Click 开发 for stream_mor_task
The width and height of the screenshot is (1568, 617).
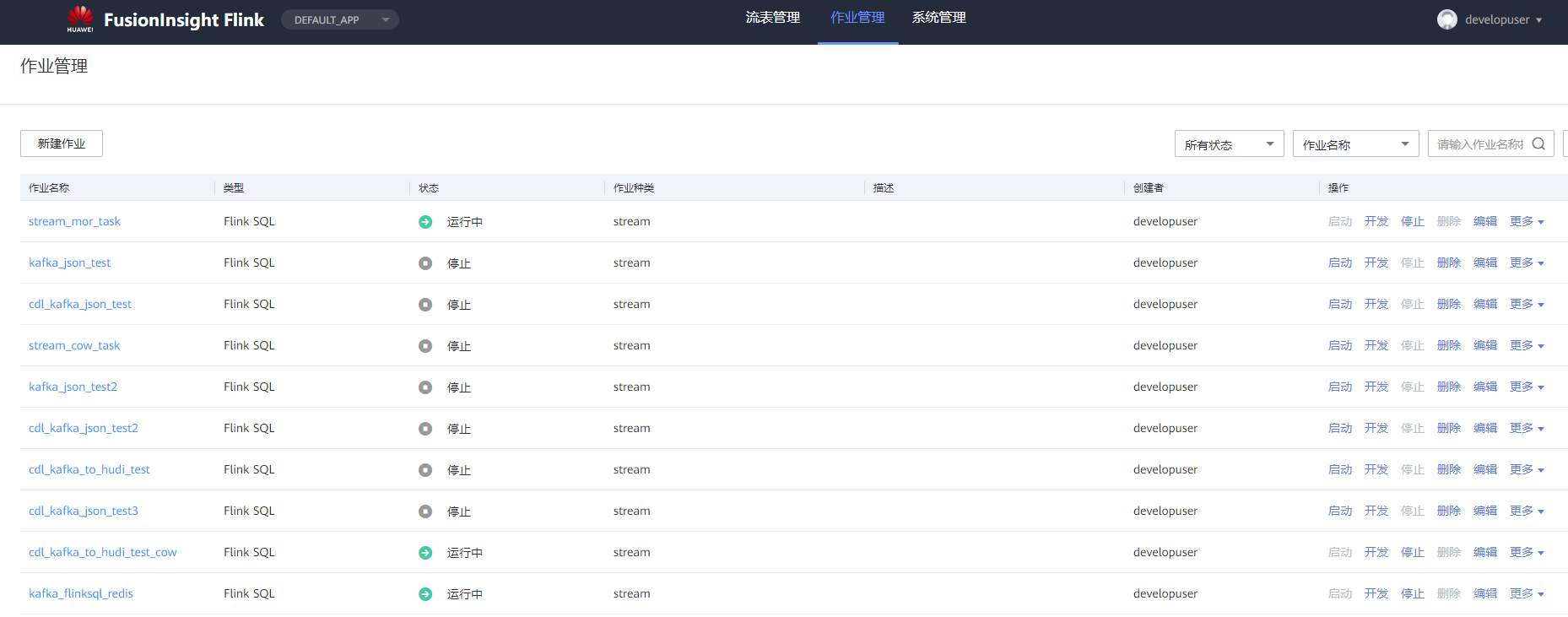pyautogui.click(x=1376, y=221)
